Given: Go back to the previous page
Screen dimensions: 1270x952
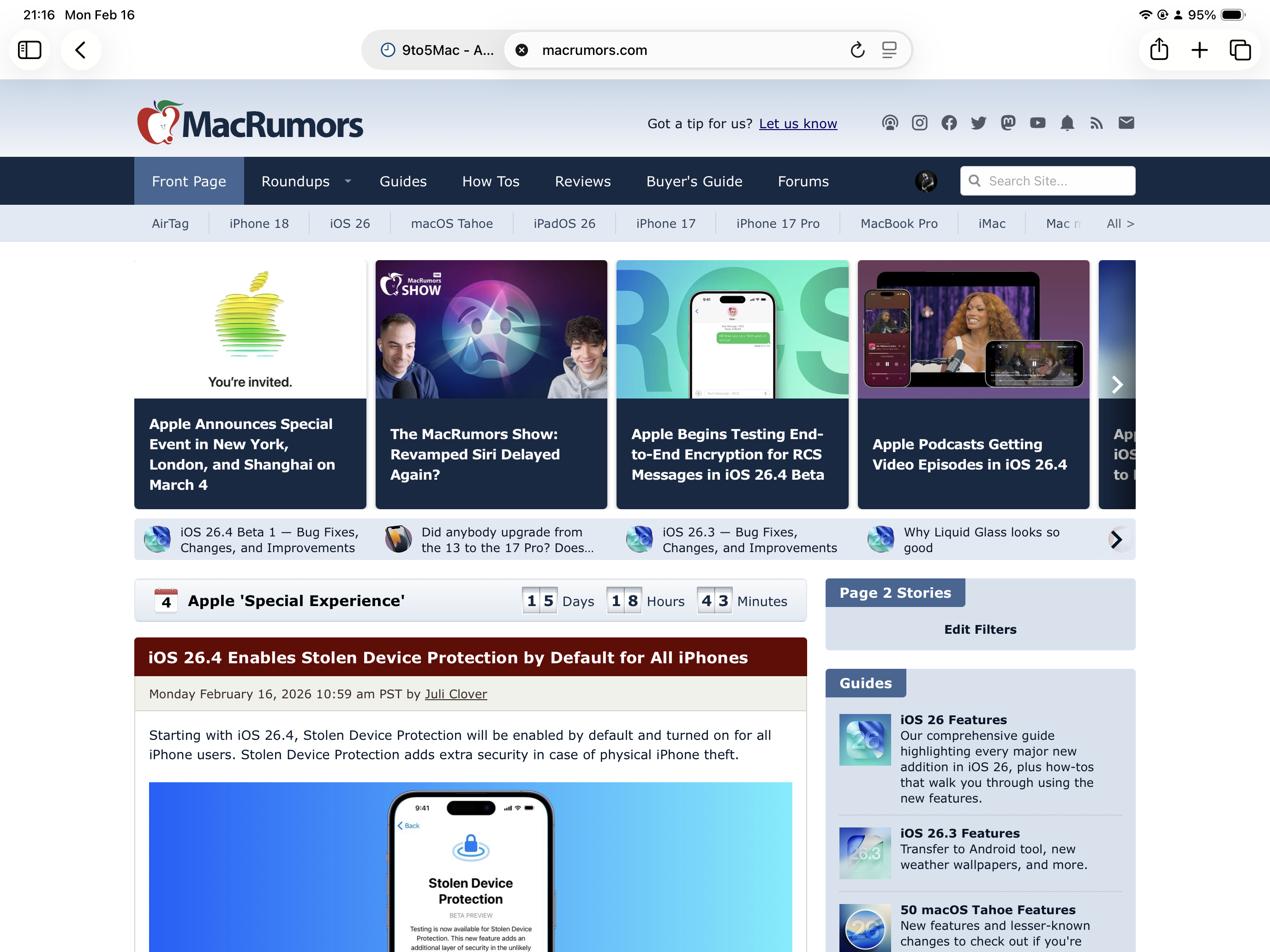Looking at the screenshot, I should pyautogui.click(x=81, y=50).
